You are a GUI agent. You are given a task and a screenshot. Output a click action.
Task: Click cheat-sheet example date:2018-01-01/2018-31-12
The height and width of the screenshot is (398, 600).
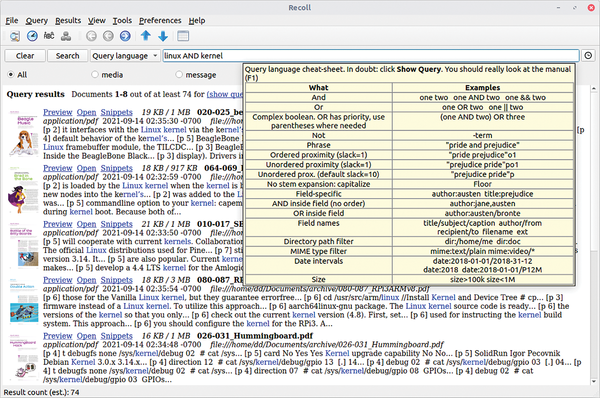click(482, 261)
